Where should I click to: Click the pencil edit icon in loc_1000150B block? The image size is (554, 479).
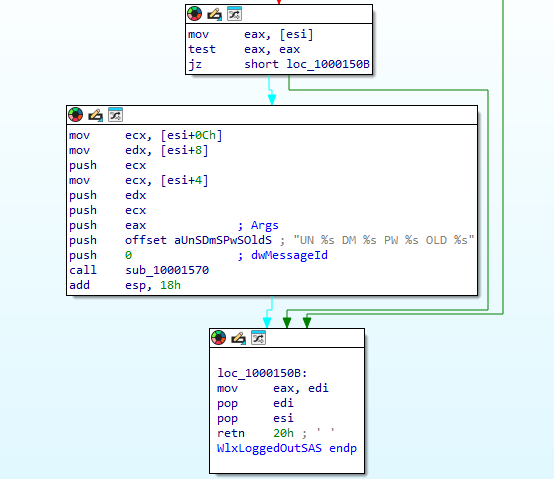tap(238, 338)
